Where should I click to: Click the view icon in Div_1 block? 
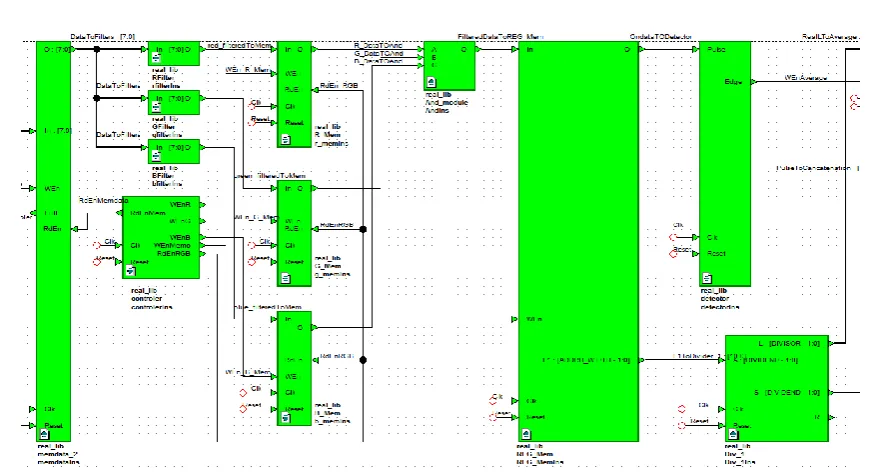click(734, 434)
